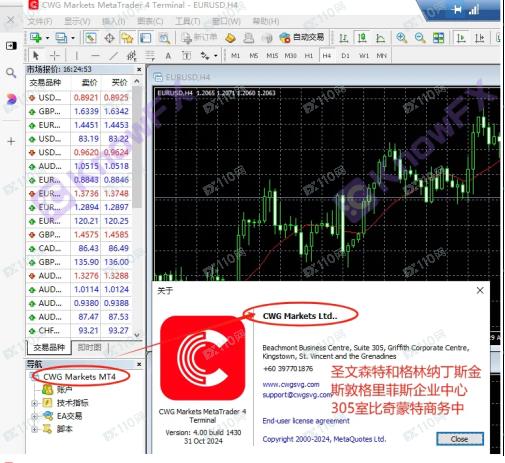
Task: Select the vertical line drawing tool
Action: point(77,56)
